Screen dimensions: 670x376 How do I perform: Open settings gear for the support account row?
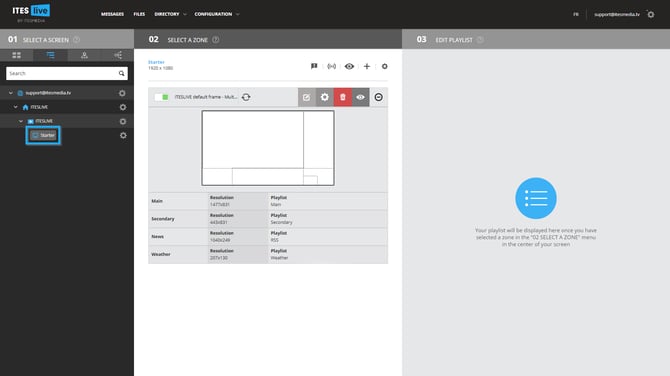122,93
